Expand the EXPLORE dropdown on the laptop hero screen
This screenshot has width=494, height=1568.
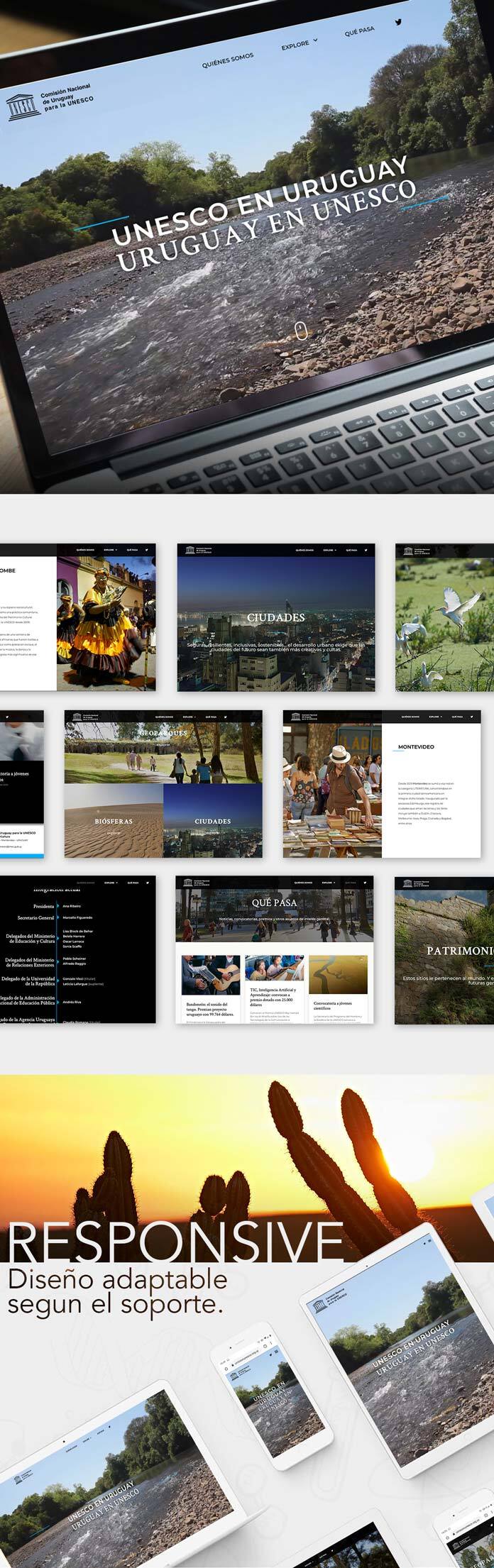[x=299, y=44]
